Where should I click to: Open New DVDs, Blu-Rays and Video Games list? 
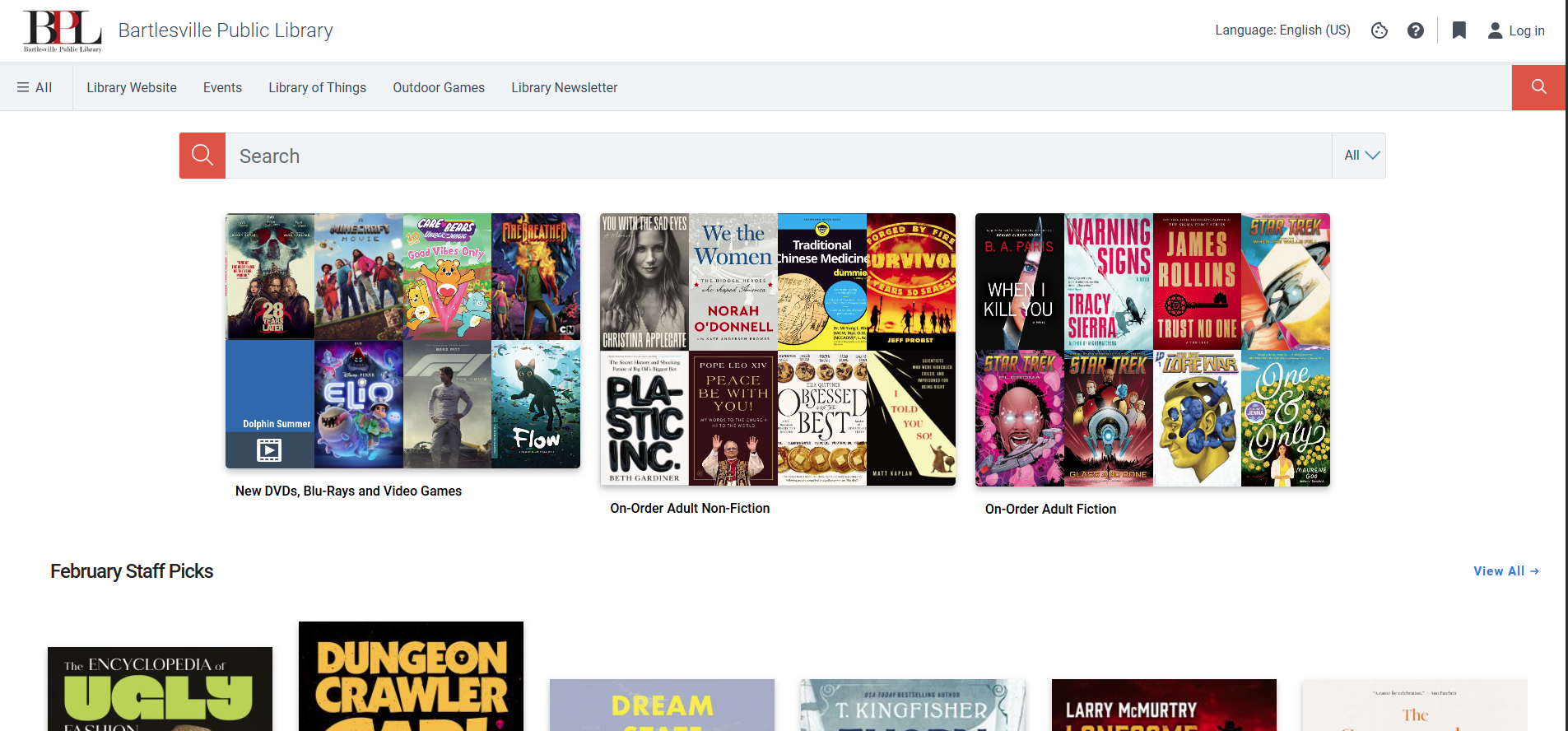tap(348, 491)
